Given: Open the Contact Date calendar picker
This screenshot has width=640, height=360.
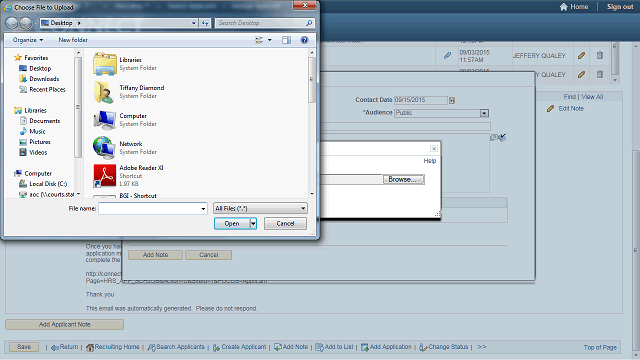Looking at the screenshot, I should pyautogui.click(x=452, y=100).
